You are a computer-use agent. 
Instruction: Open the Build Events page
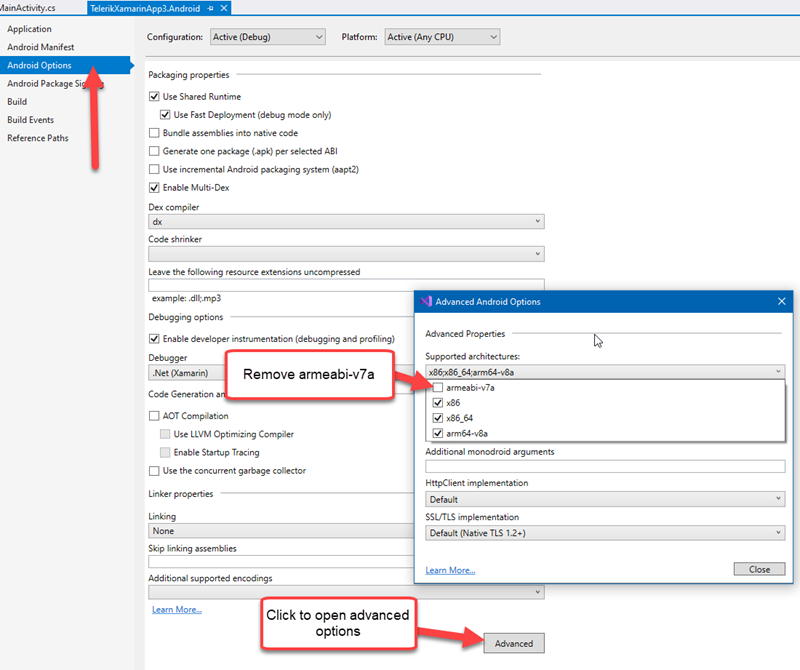31,120
